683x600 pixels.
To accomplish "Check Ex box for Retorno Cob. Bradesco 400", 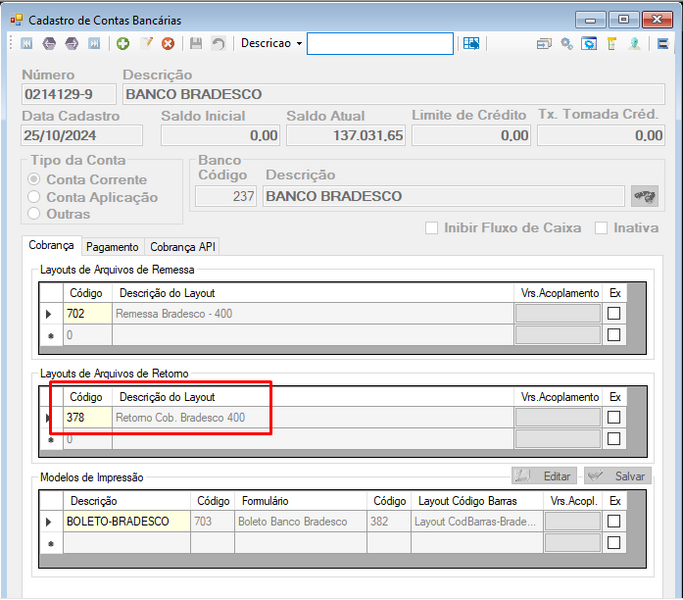I will click(x=614, y=417).
